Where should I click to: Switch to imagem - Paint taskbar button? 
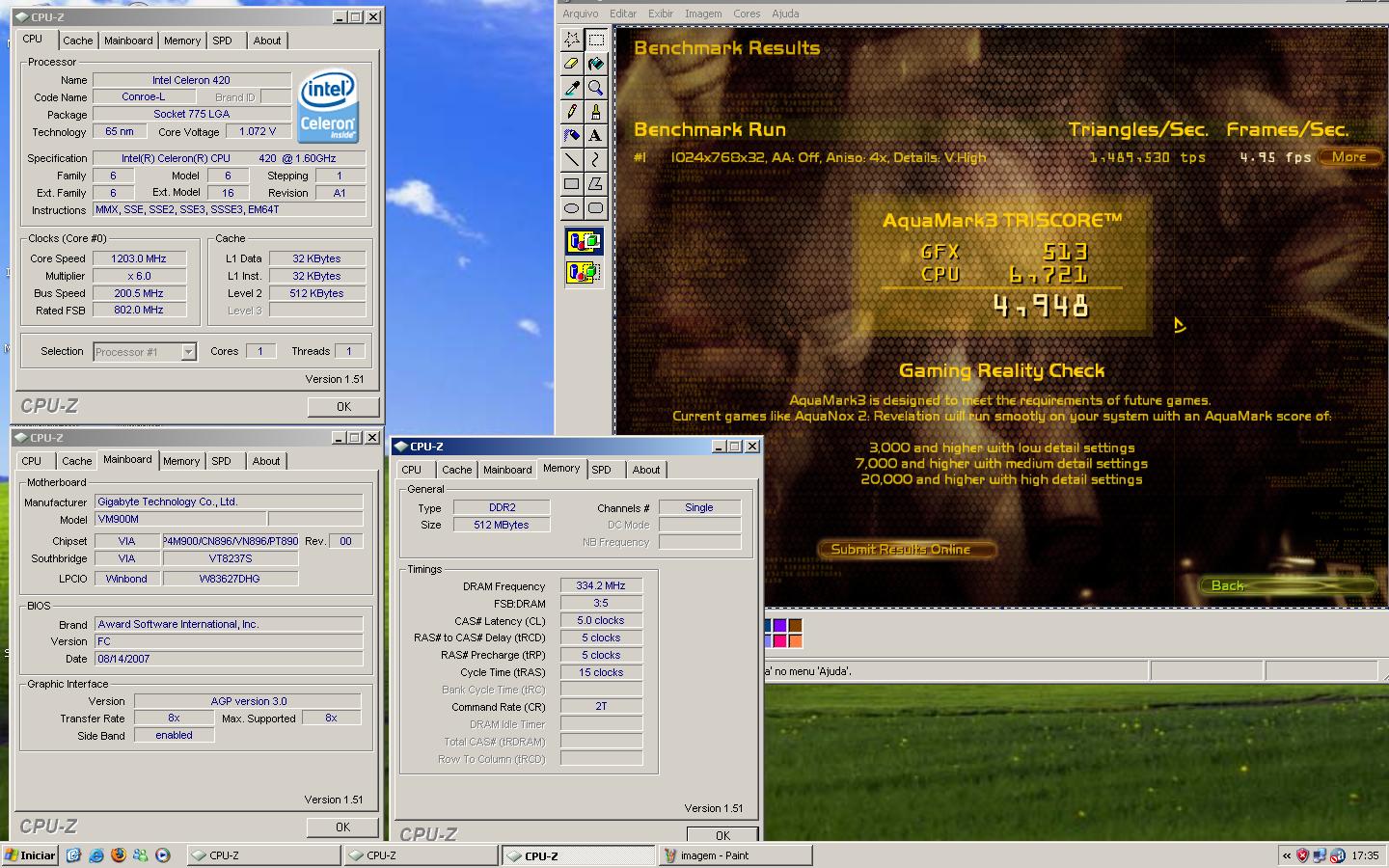(x=736, y=855)
